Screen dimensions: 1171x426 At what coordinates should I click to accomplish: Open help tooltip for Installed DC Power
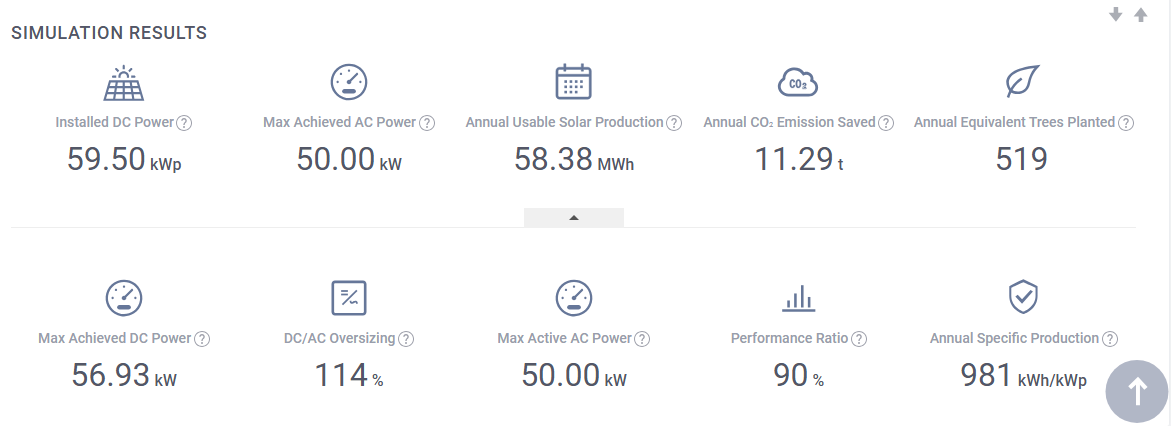(x=184, y=123)
